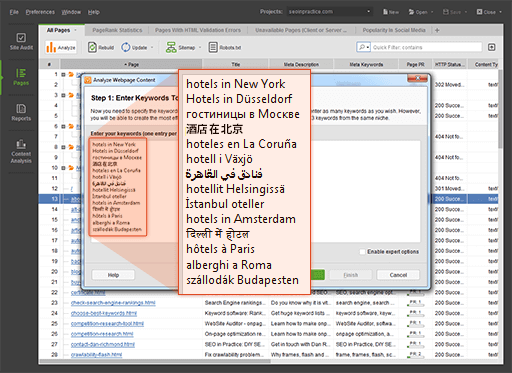Sort by the Title column header
Image resolution: width=512 pixels, height=373 pixels.
(235, 64)
